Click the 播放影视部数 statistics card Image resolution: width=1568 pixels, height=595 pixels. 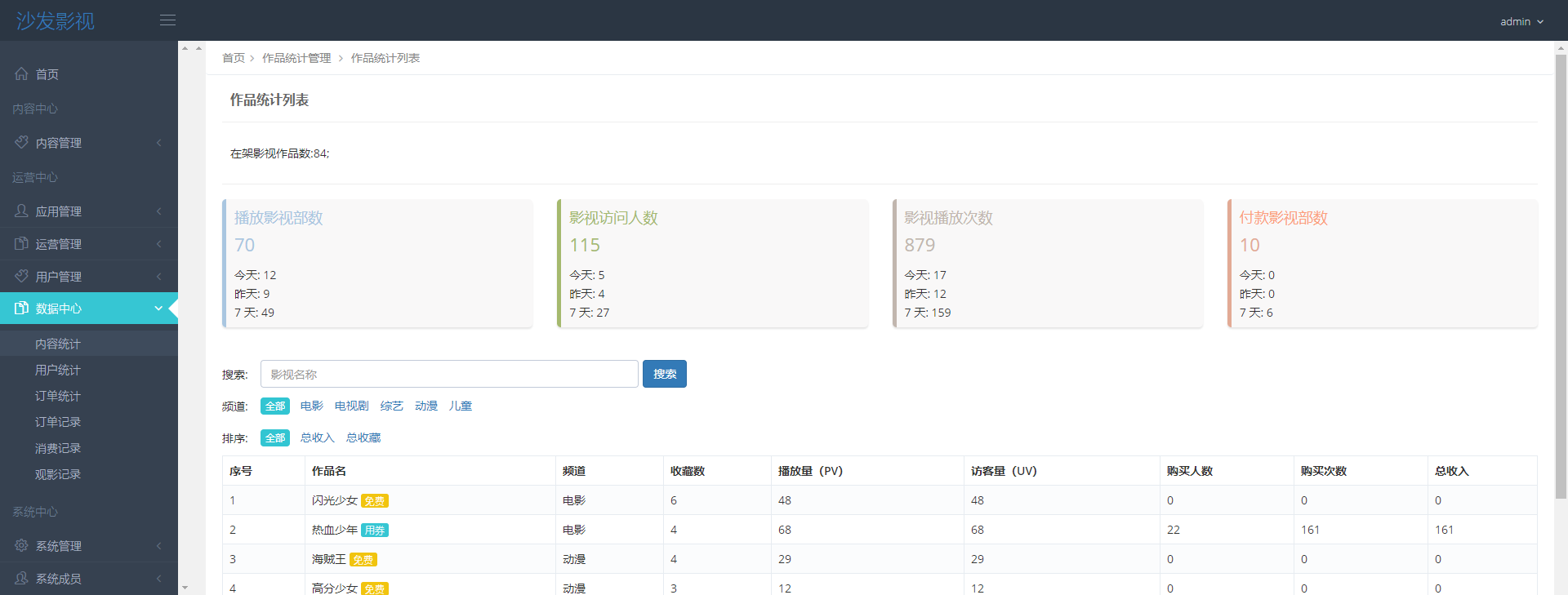[x=377, y=264]
